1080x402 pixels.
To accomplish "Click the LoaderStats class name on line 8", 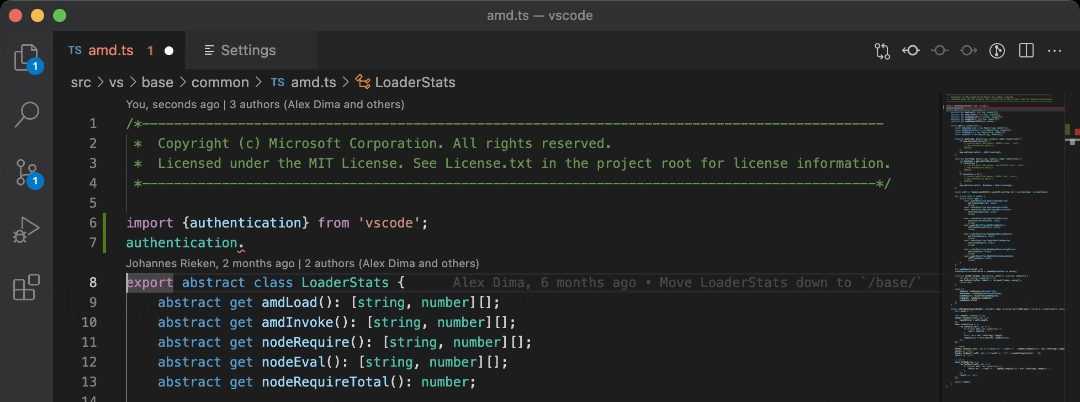I will pyautogui.click(x=345, y=282).
